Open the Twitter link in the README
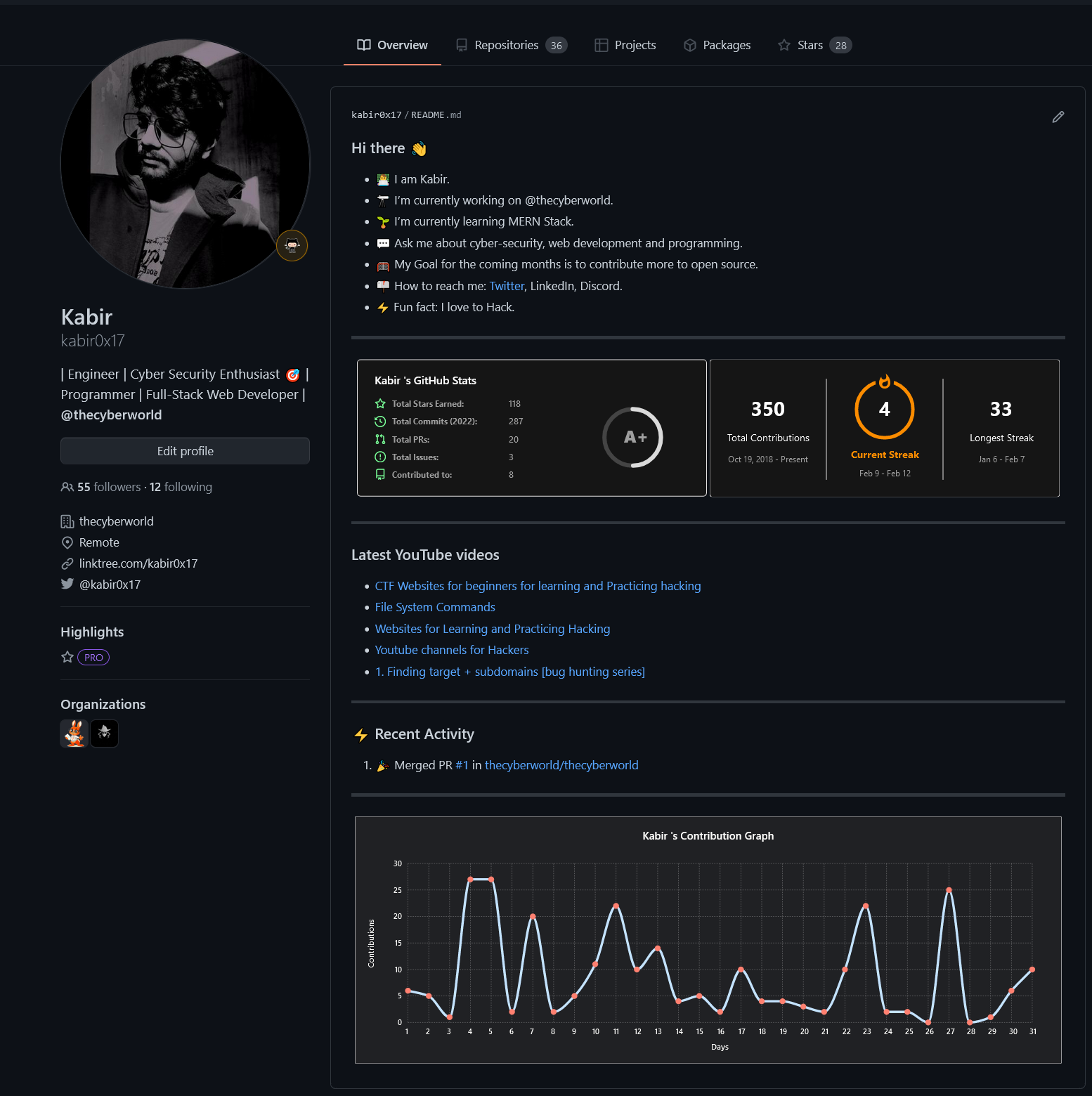Screen dimensions: 1092x1096 507,286
